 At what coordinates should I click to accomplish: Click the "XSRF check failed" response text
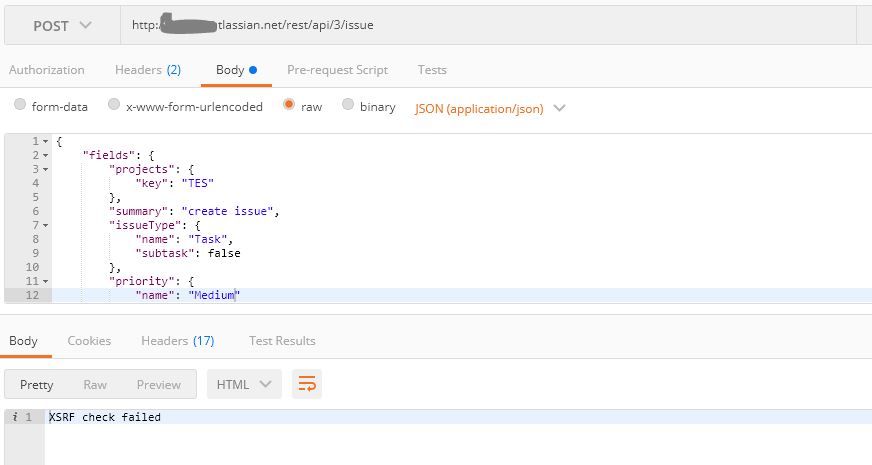tap(105, 417)
